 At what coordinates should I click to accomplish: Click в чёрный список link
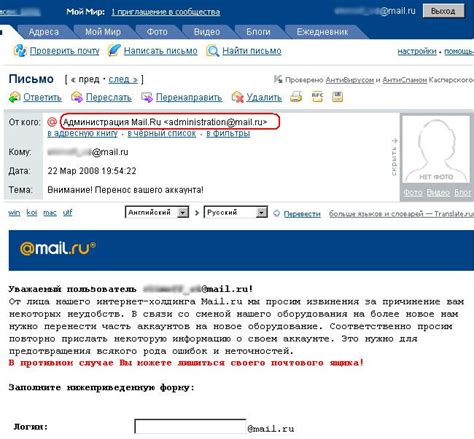click(162, 133)
